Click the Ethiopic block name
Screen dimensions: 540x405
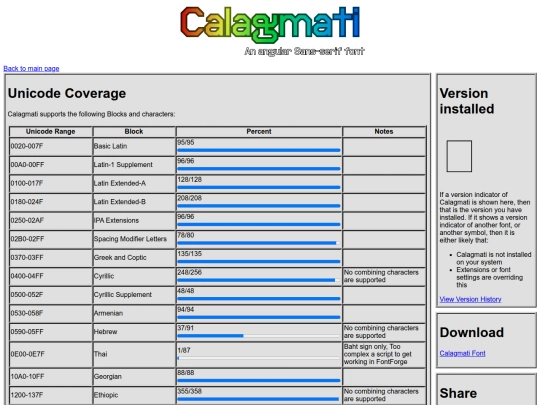click(106, 395)
